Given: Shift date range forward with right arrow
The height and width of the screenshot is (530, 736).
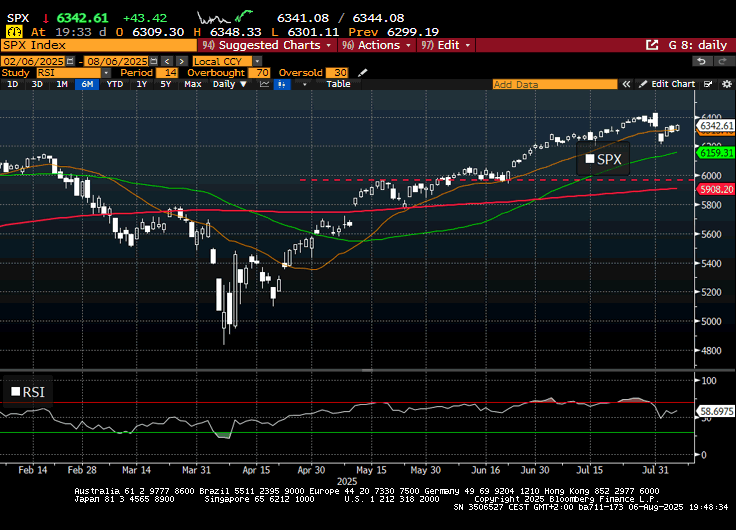Looking at the screenshot, I should (x=183, y=61).
